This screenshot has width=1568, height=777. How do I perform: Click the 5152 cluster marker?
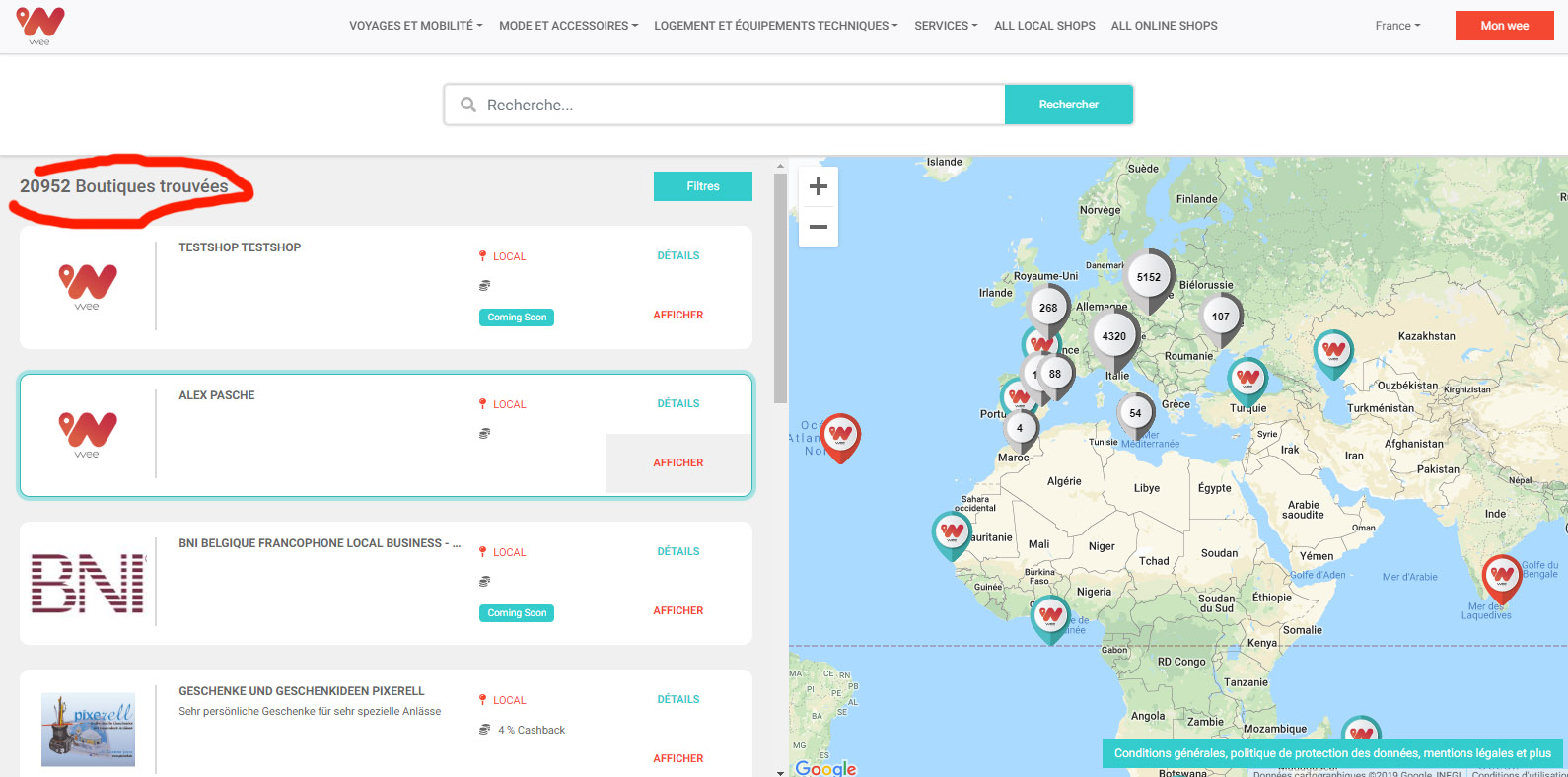point(1148,277)
